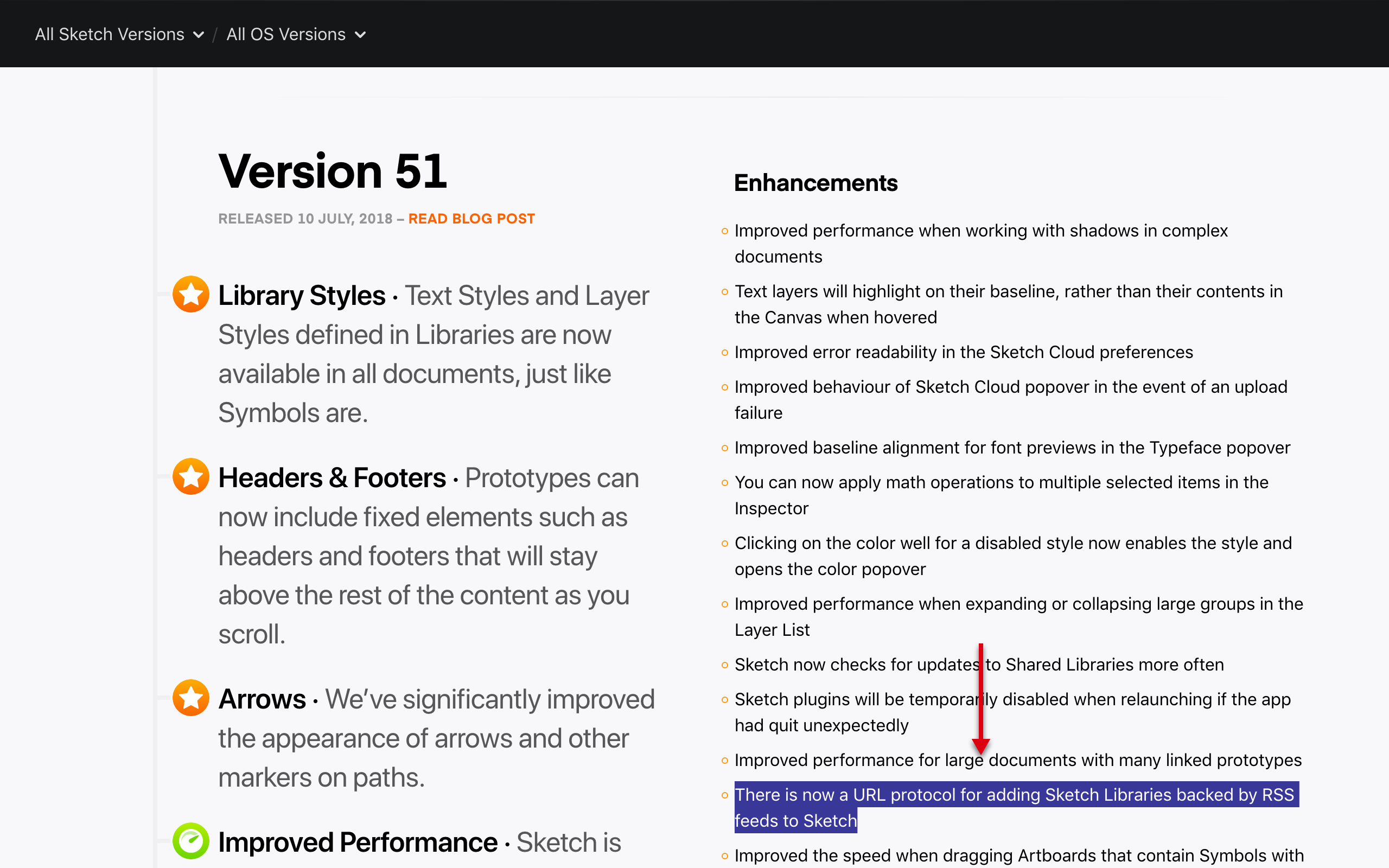Click the orange bullet beside shadows performance item

[724, 231]
